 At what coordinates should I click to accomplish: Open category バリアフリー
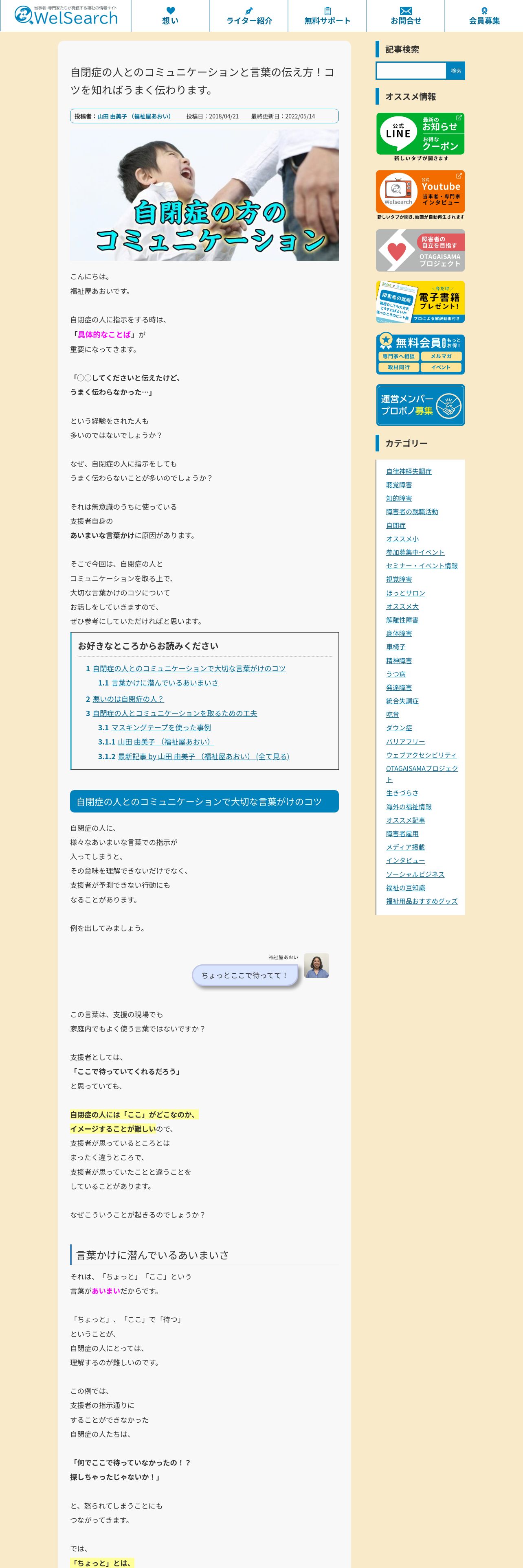tap(406, 742)
